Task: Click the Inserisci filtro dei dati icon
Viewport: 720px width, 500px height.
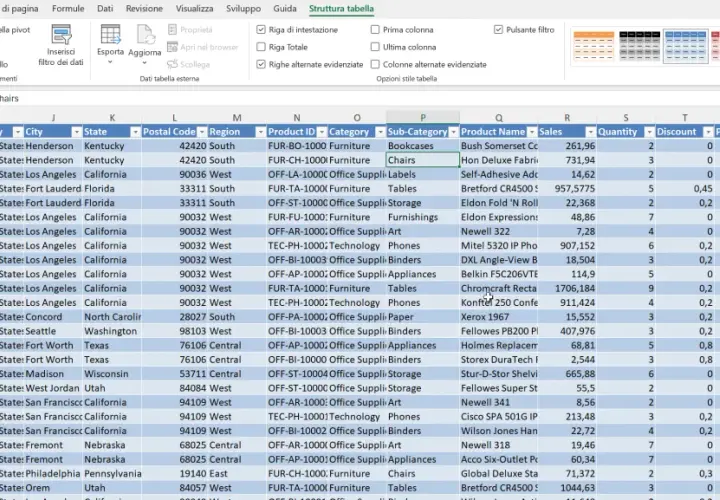Action: point(61,35)
